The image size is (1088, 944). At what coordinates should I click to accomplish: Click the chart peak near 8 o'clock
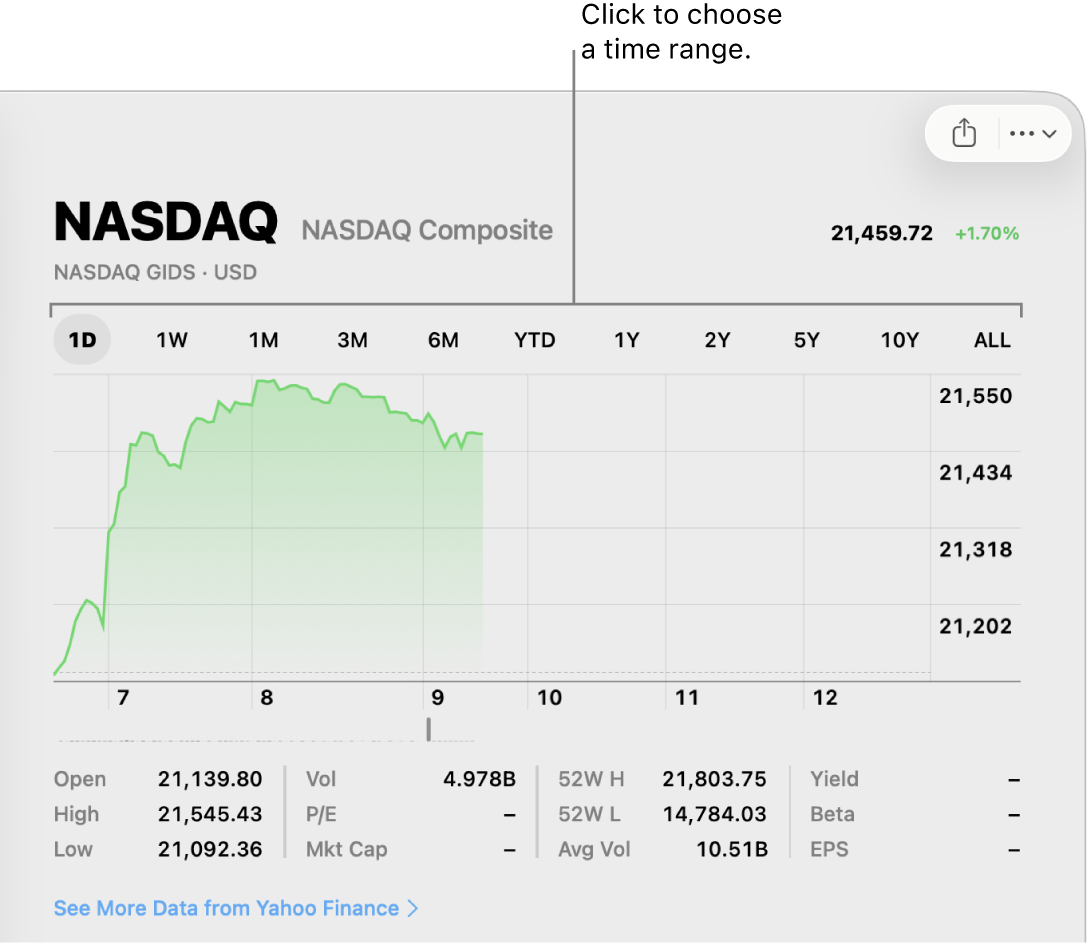[264, 381]
